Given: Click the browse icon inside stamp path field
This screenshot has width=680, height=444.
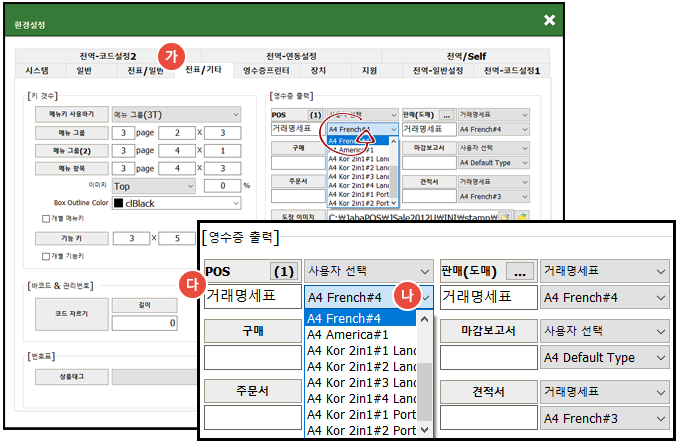Looking at the screenshot, I should tap(505, 217).
